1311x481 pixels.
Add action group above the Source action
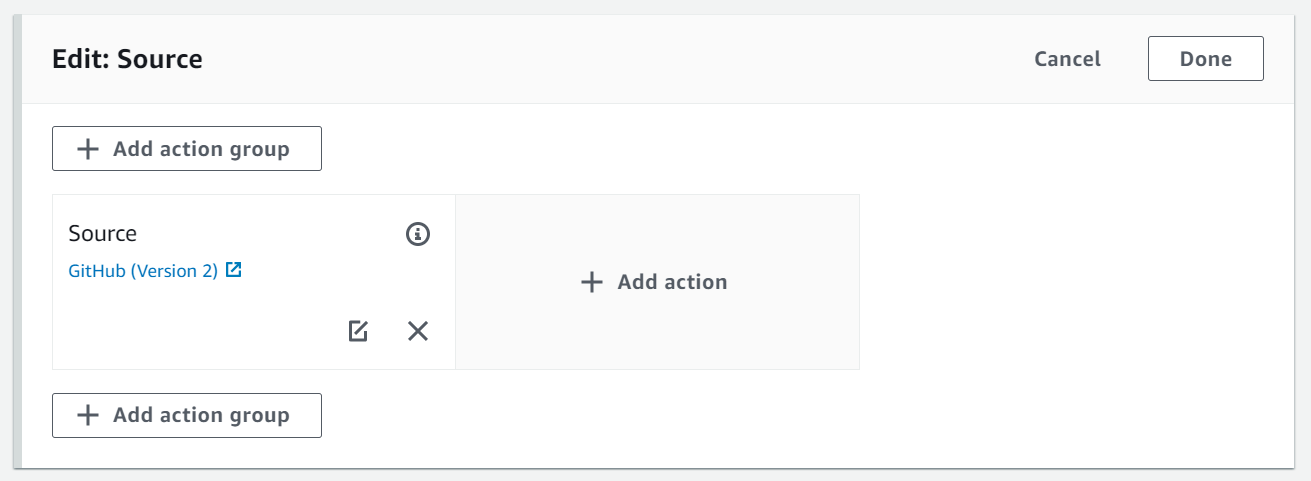pyautogui.click(x=187, y=149)
